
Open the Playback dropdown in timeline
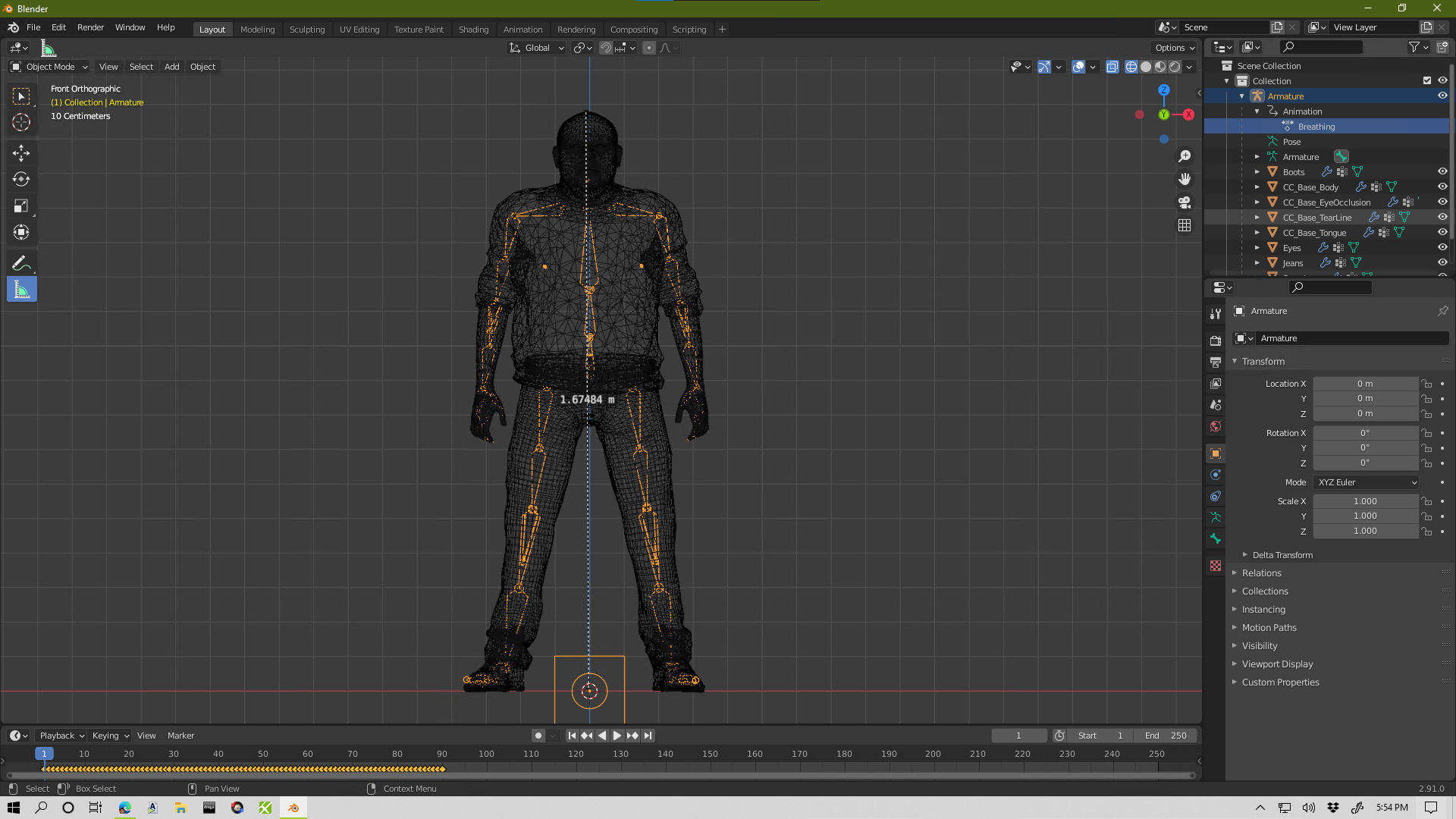pos(61,736)
